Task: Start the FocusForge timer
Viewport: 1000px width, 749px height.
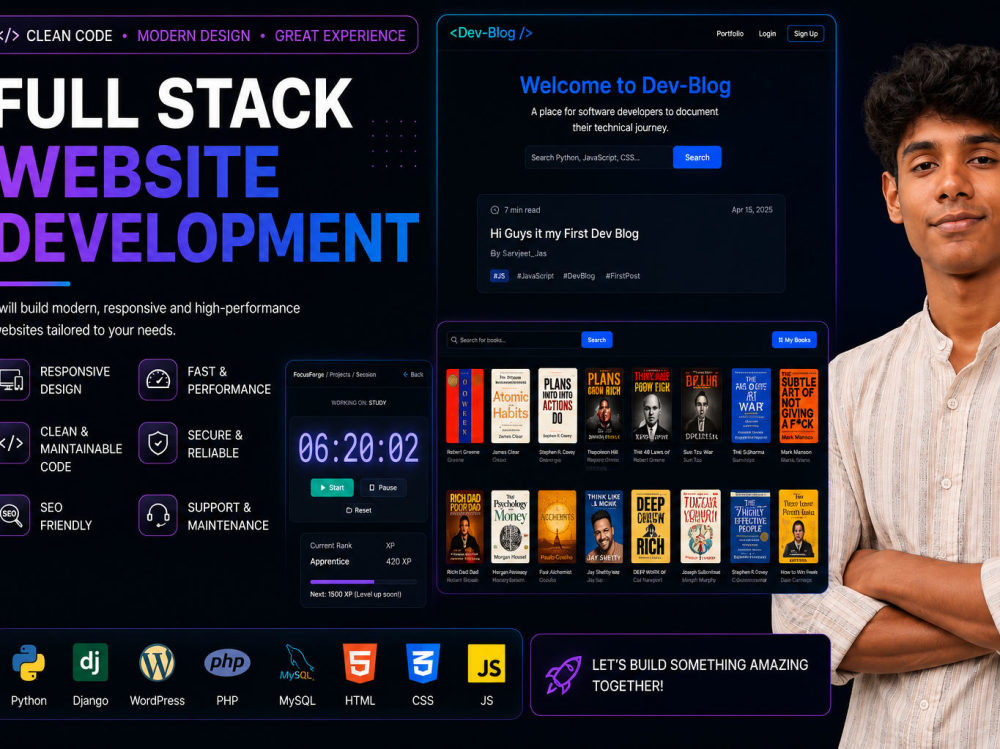Action: 332,487
